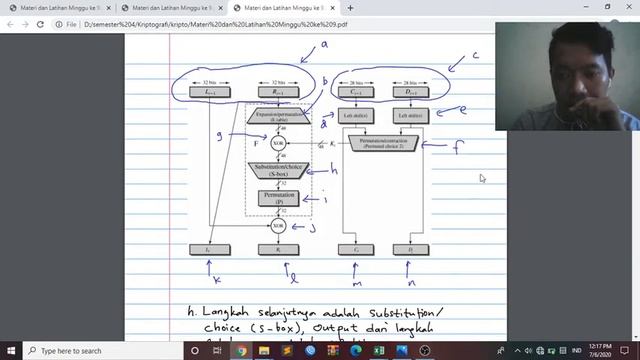
Task: Close the second browser tab
Action: point(220,8)
